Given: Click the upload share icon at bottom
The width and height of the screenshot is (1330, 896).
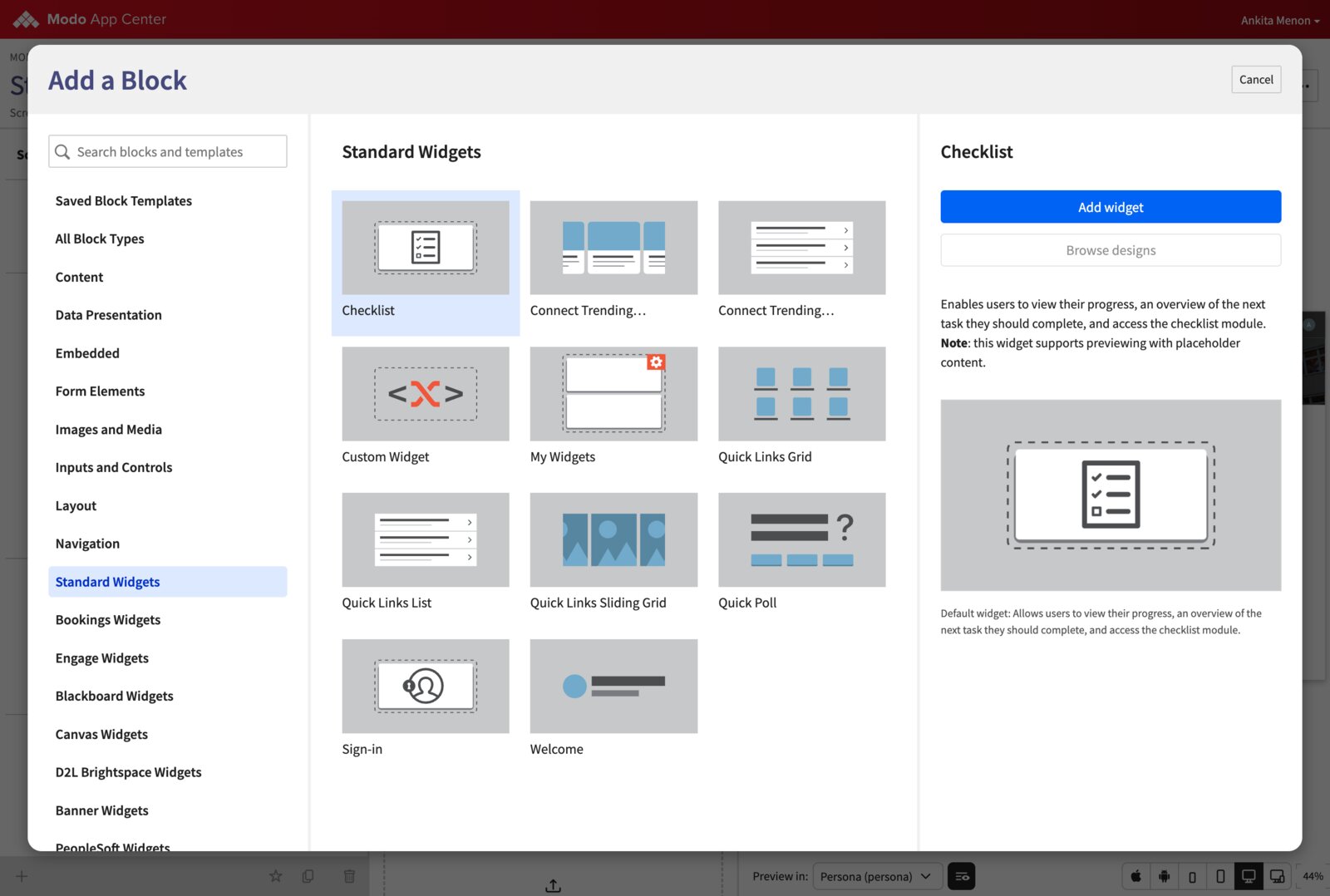Looking at the screenshot, I should [553, 886].
